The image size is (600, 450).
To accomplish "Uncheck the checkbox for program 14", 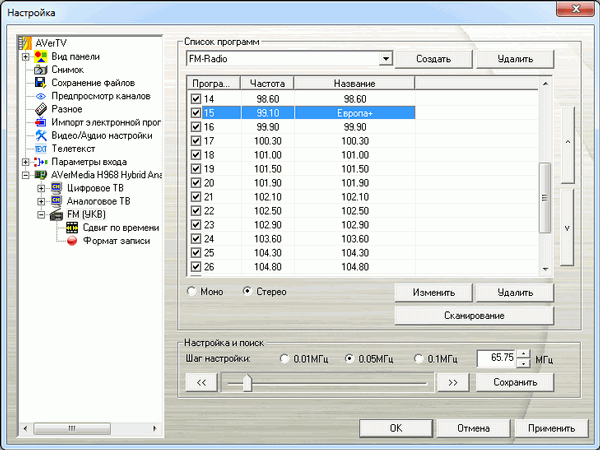I will pos(195,100).
